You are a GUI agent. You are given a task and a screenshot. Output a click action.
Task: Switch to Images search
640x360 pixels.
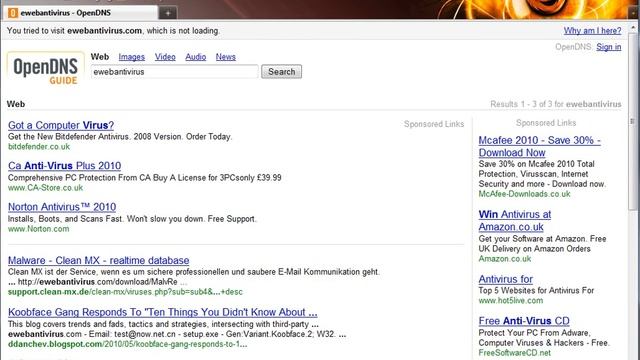tap(131, 57)
